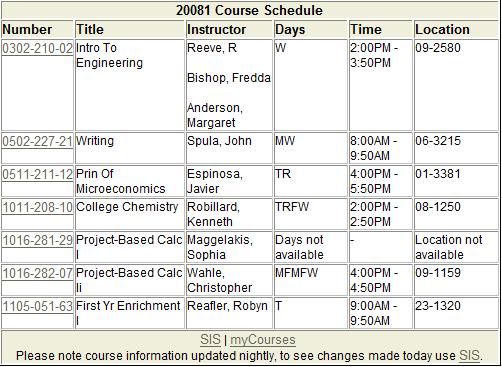Open the myCourses link
The width and height of the screenshot is (502, 367).
click(263, 340)
